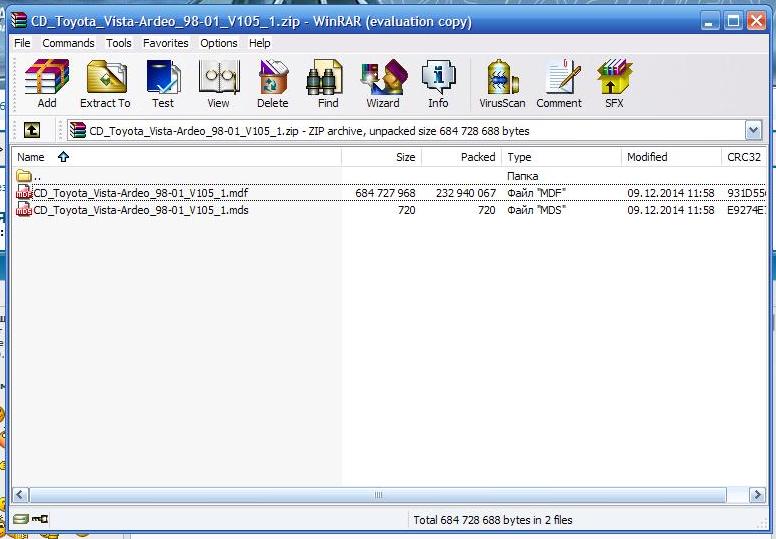Show archive Info
This screenshot has height=539, width=776.
(x=438, y=84)
